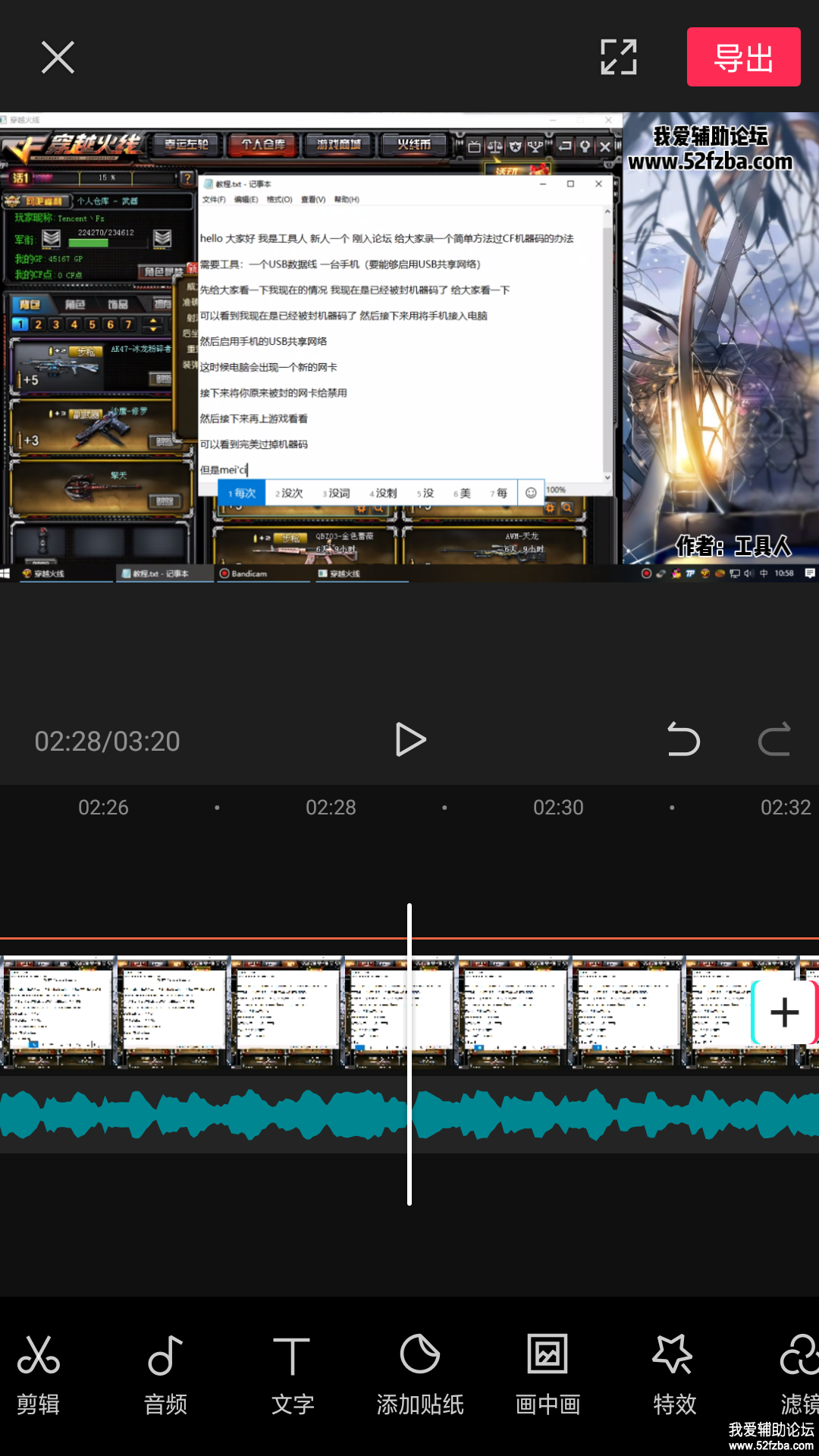Close the video editor with the X

tap(58, 58)
